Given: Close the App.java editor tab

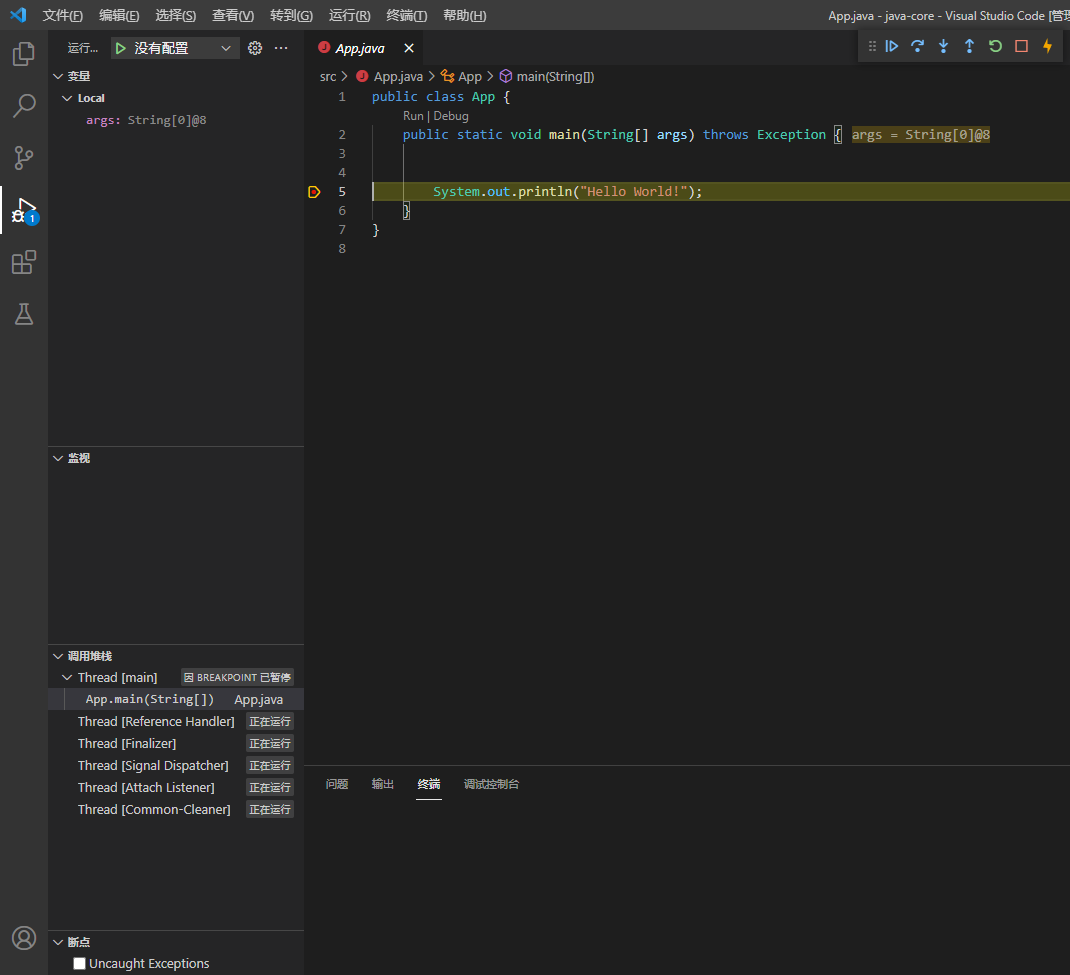Looking at the screenshot, I should [409, 48].
